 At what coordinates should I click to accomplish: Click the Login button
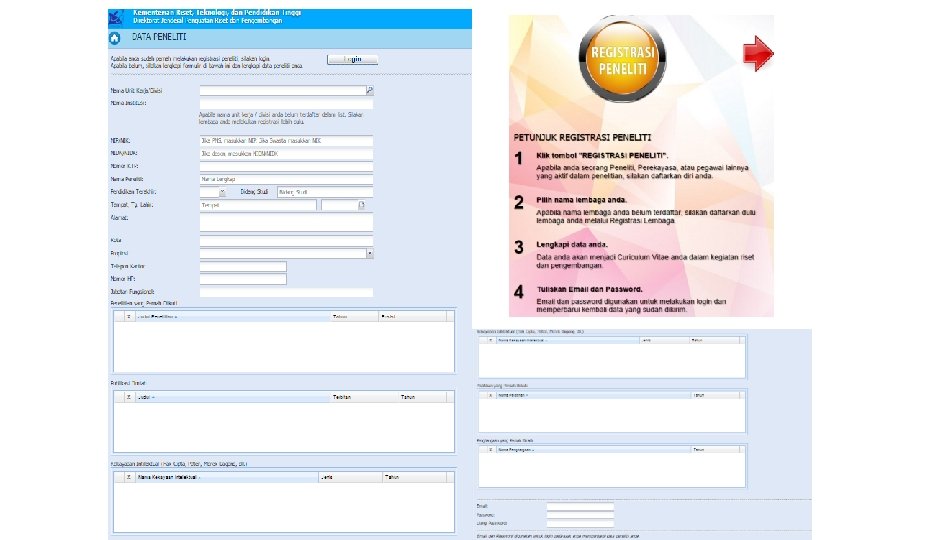tap(352, 59)
